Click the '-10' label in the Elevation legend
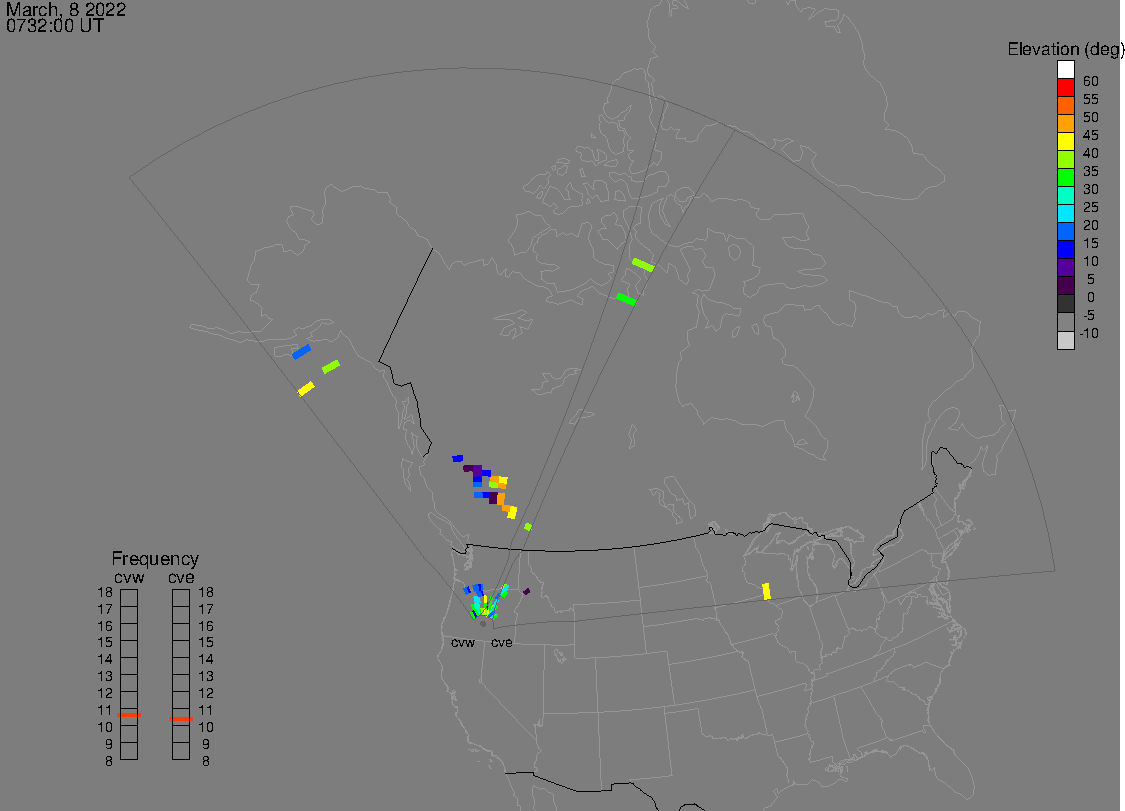Image resolution: width=1125 pixels, height=811 pixels. 1089,333
